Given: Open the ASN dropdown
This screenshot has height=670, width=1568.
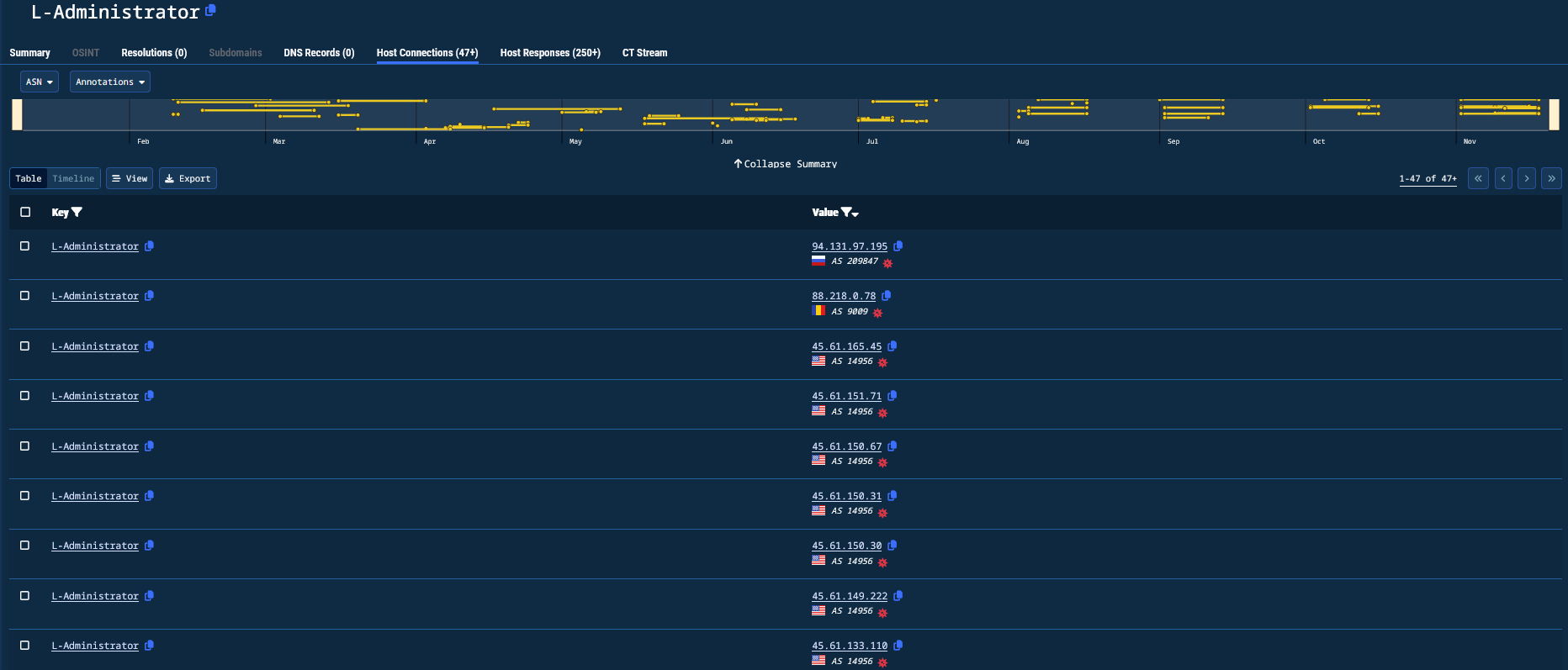Looking at the screenshot, I should tap(40, 82).
